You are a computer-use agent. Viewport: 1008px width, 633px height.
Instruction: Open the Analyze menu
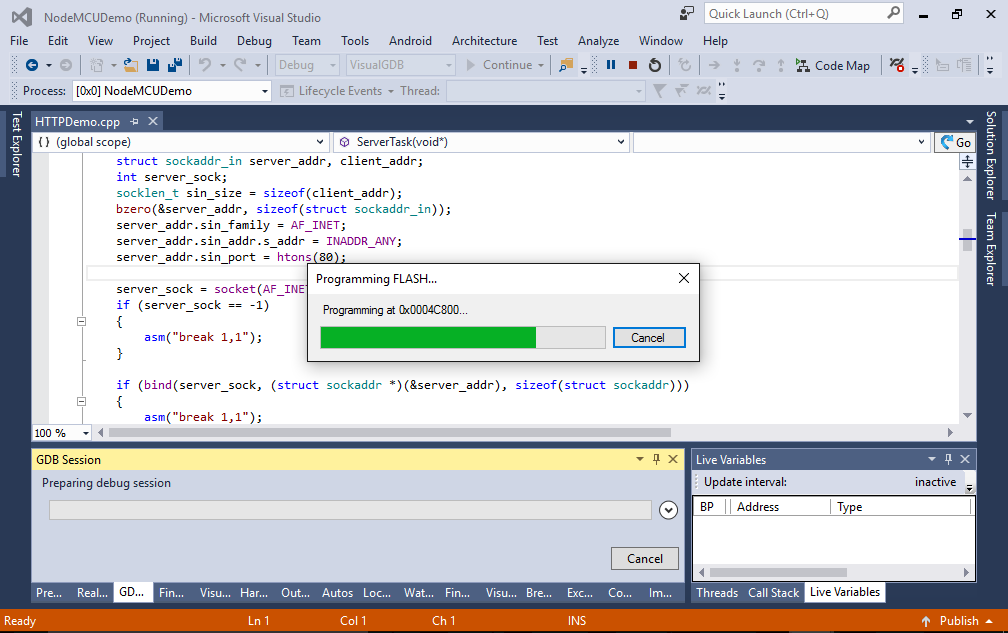[598, 40]
